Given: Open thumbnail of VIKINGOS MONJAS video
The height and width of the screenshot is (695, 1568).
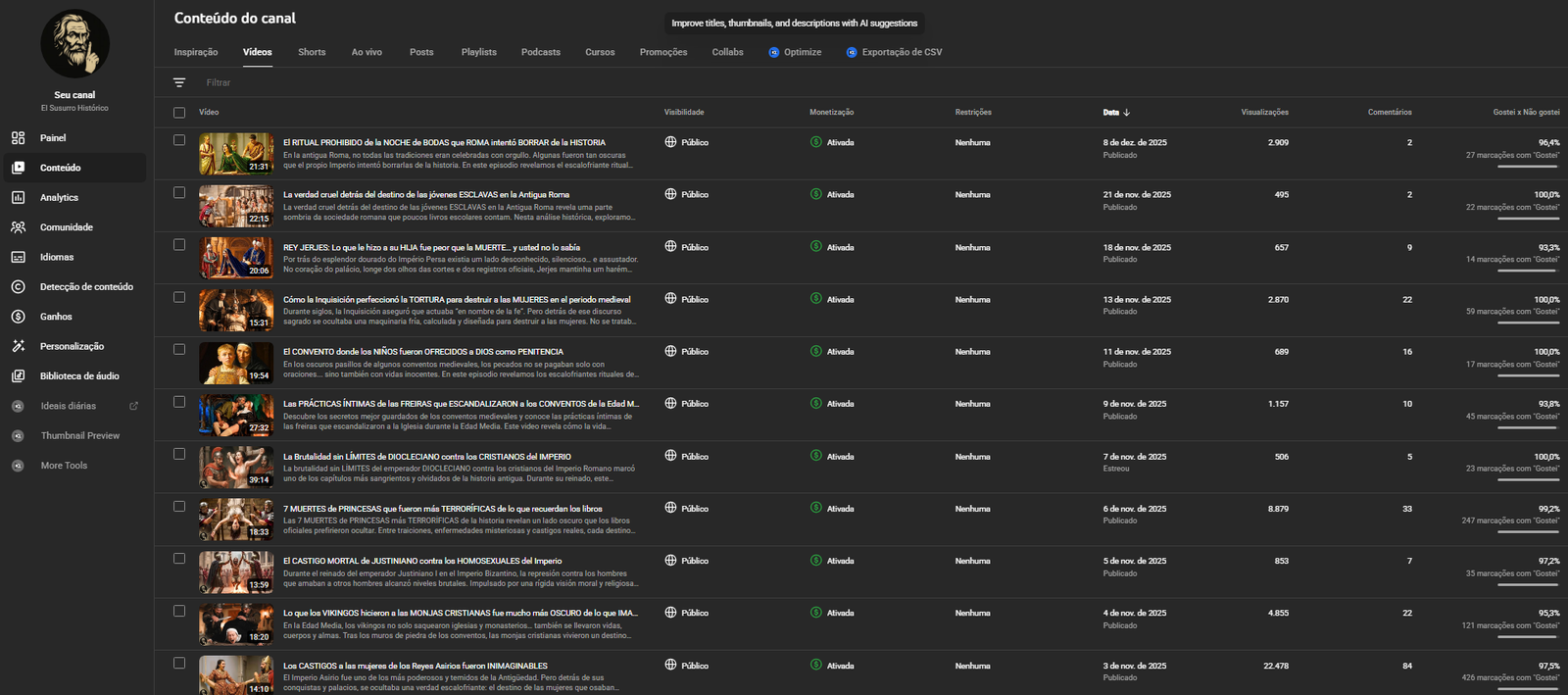Looking at the screenshot, I should point(236,624).
